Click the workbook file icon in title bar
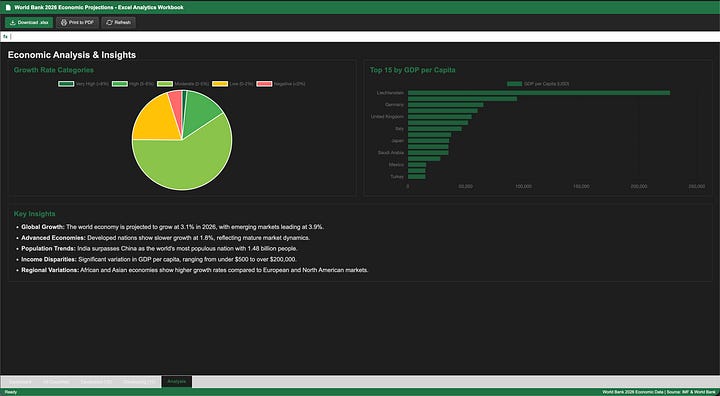Image resolution: width=720 pixels, height=396 pixels. tap(8, 7)
